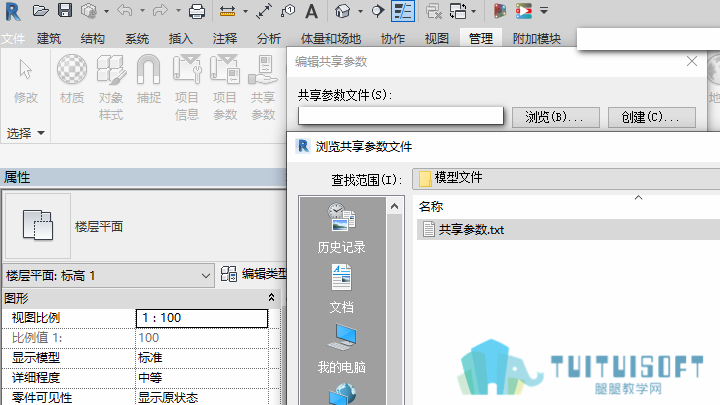The image size is (720, 405).
Task: Switch to the Insert (插入) tab
Action: tap(180, 39)
